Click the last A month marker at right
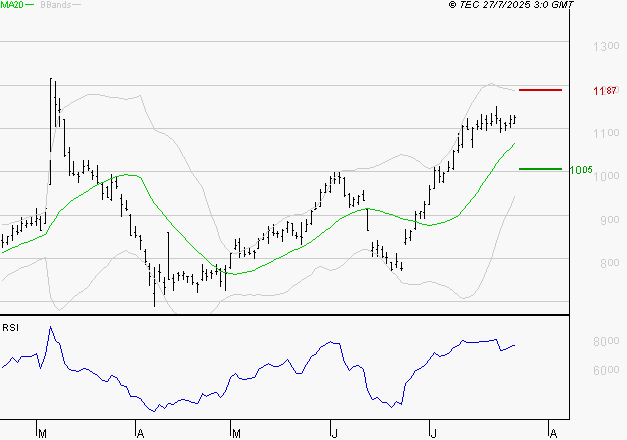Image resolution: width=627 pixels, height=440 pixels. (x=553, y=434)
